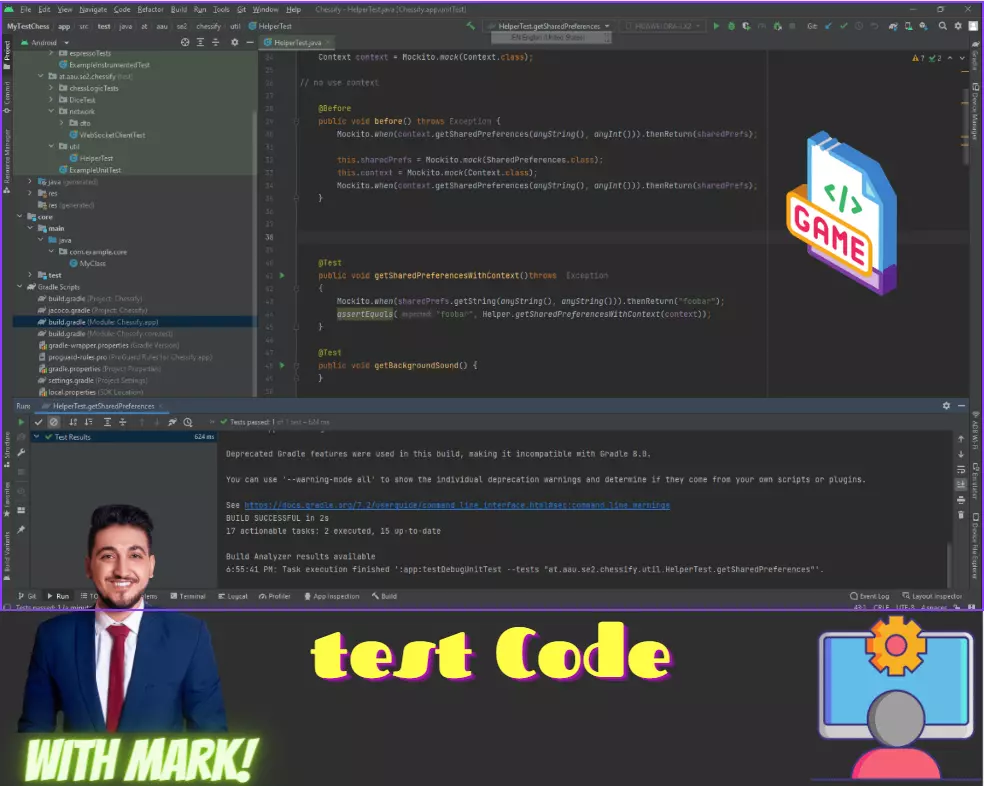984x786 pixels.
Task: Toggle Show Ignored tests button
Action: tap(54, 423)
